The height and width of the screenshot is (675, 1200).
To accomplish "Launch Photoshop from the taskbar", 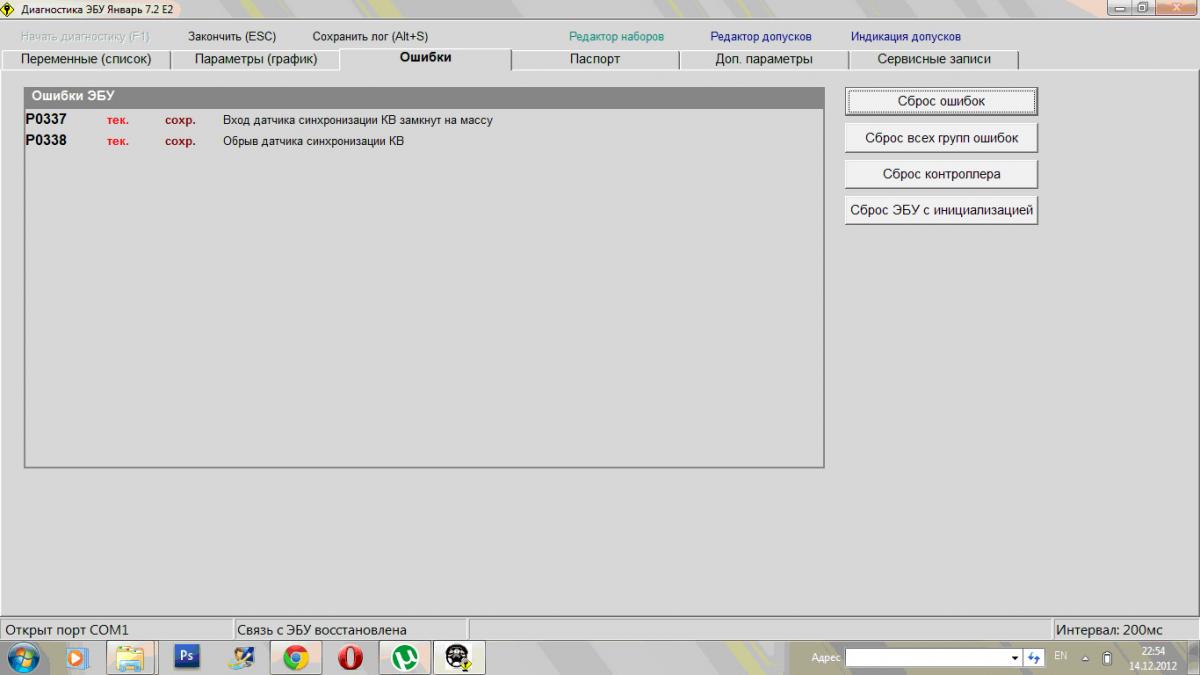I will [x=186, y=657].
